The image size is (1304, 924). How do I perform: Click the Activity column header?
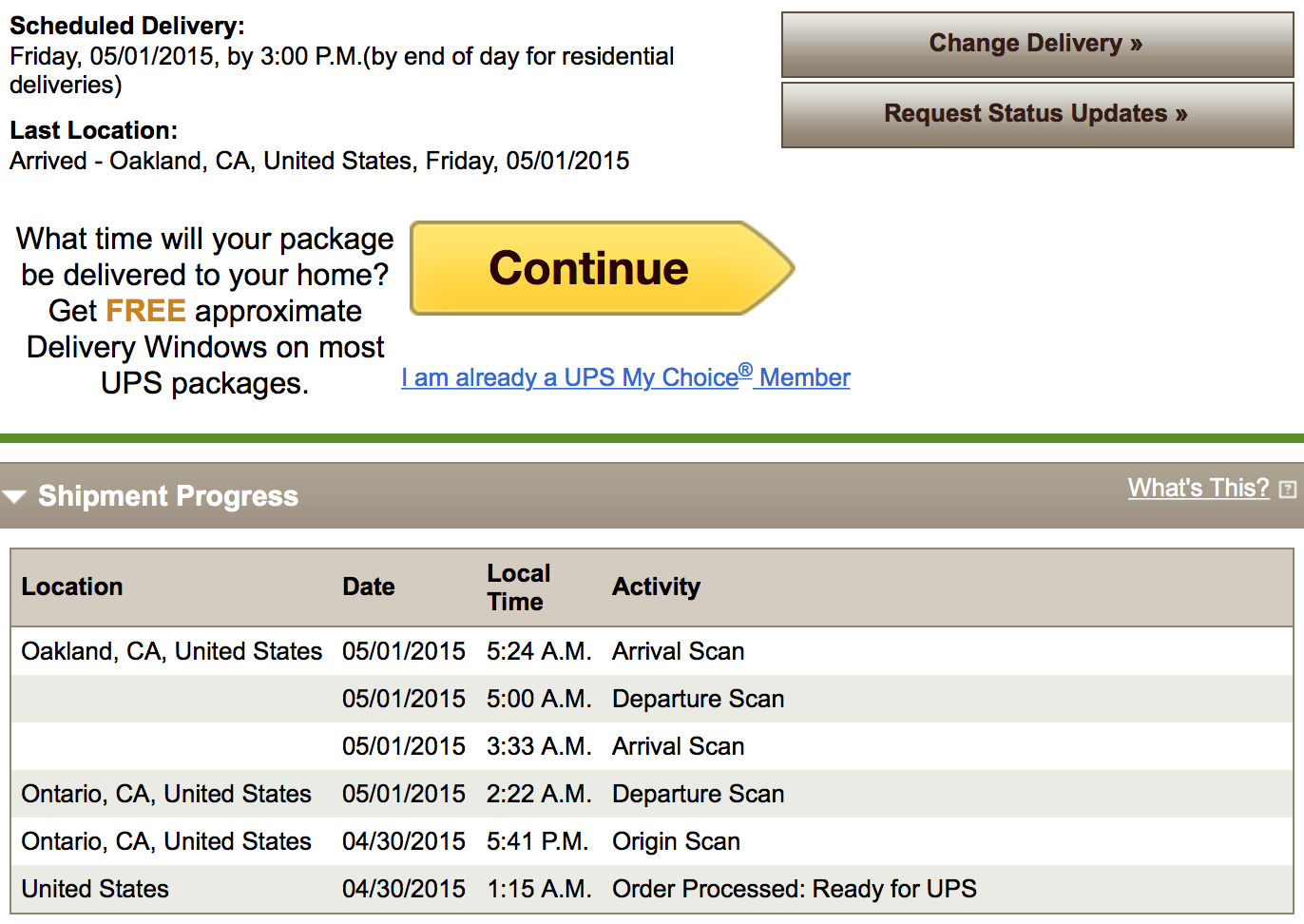[x=656, y=587]
